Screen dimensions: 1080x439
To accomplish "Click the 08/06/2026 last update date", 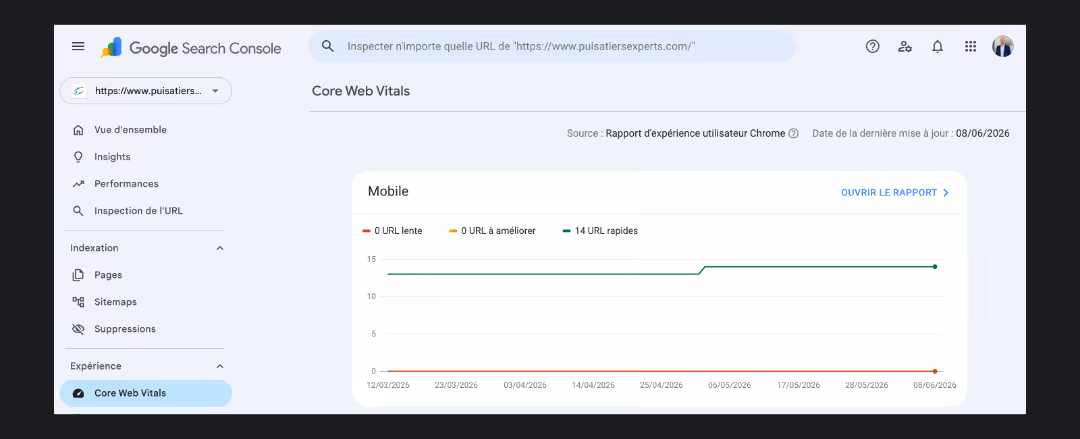I will click(x=983, y=134).
